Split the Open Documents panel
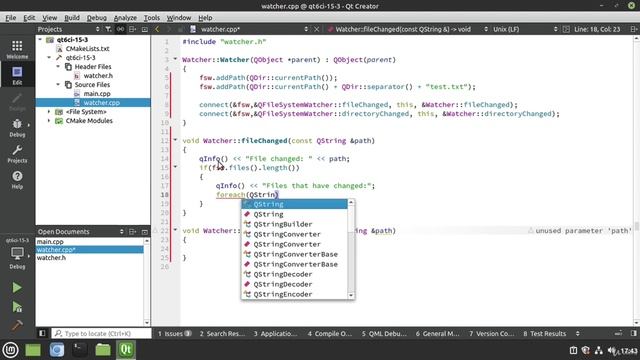 pyautogui.click(x=132, y=231)
